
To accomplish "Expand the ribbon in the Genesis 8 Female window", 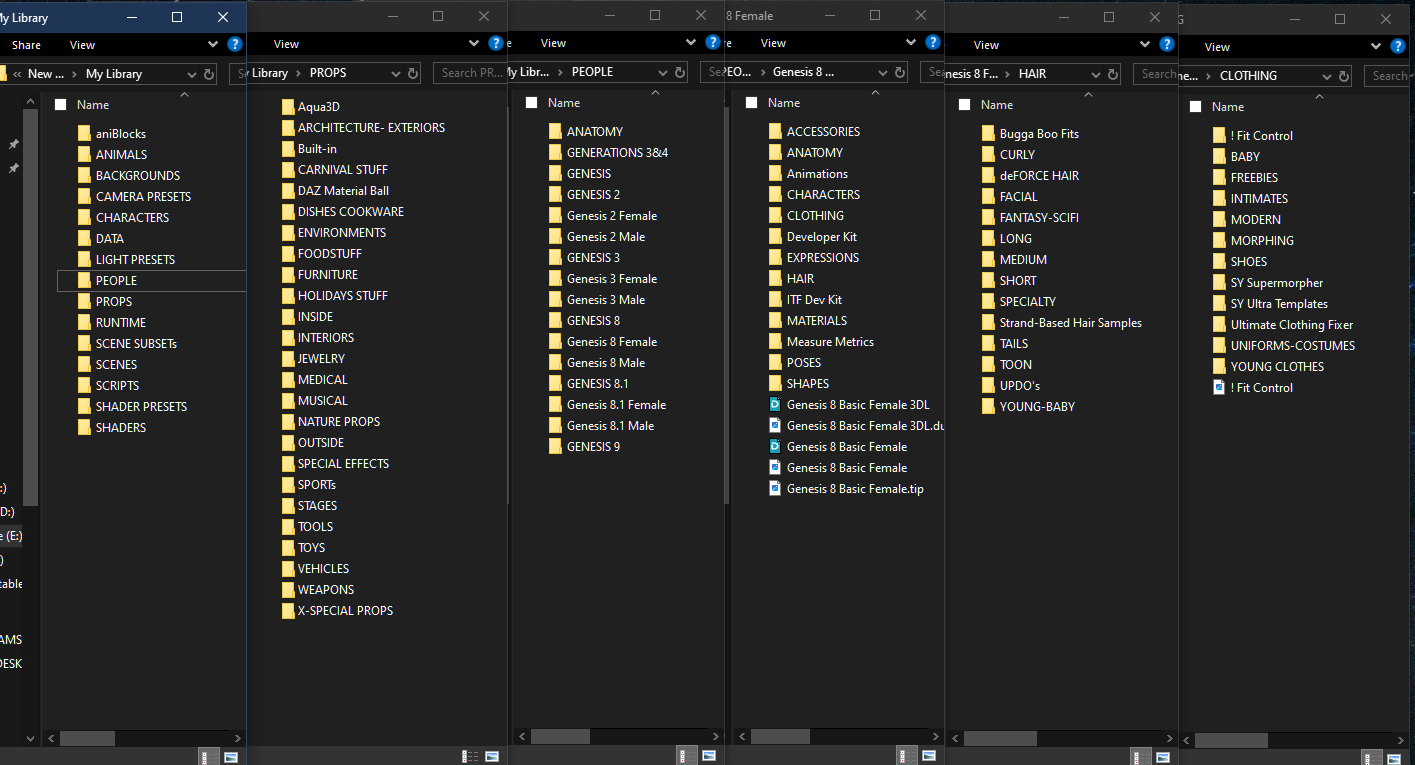I will (x=913, y=43).
